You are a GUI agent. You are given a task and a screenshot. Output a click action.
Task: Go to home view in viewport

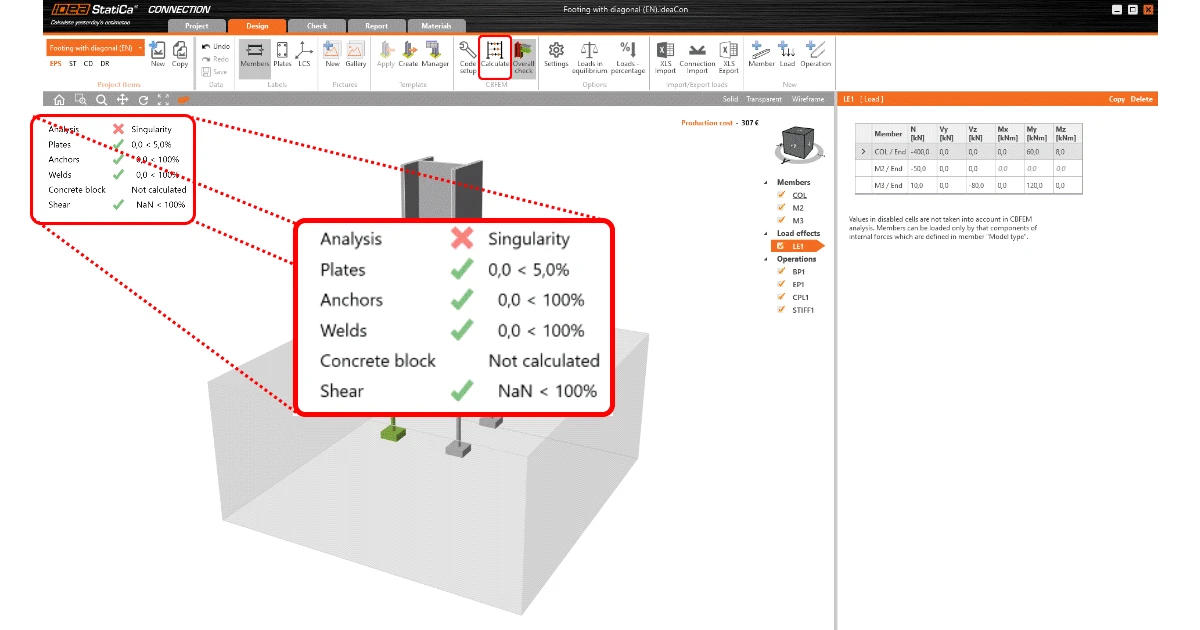pos(59,100)
